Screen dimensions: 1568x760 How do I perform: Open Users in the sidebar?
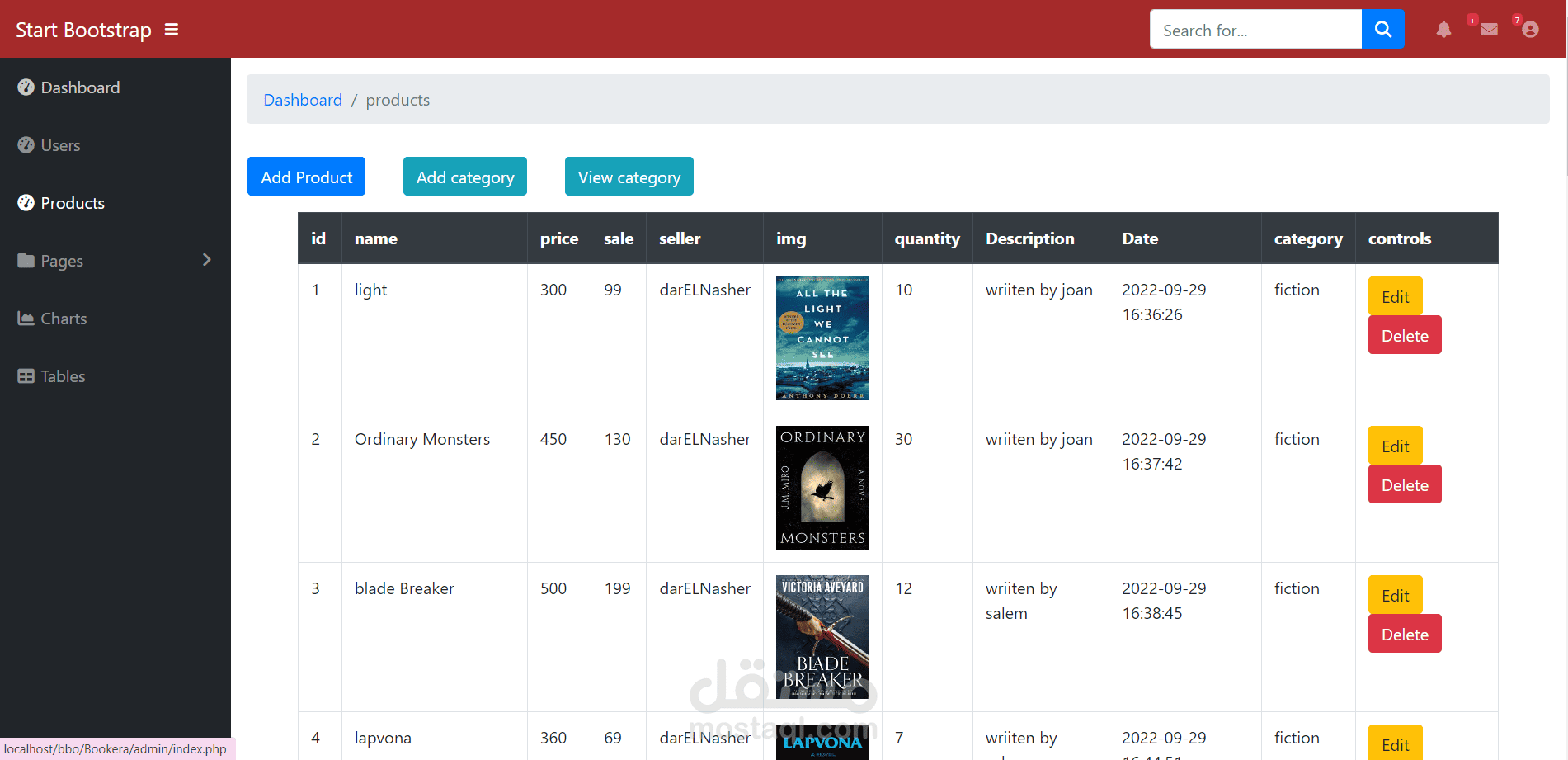(115, 144)
